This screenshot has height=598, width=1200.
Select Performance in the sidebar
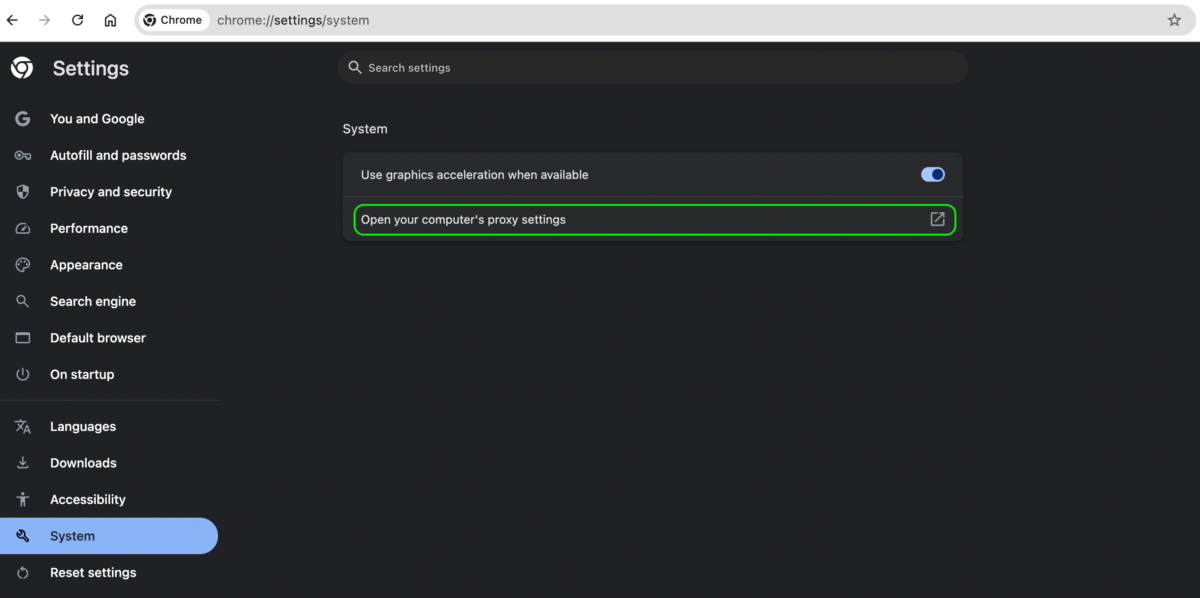(89, 228)
